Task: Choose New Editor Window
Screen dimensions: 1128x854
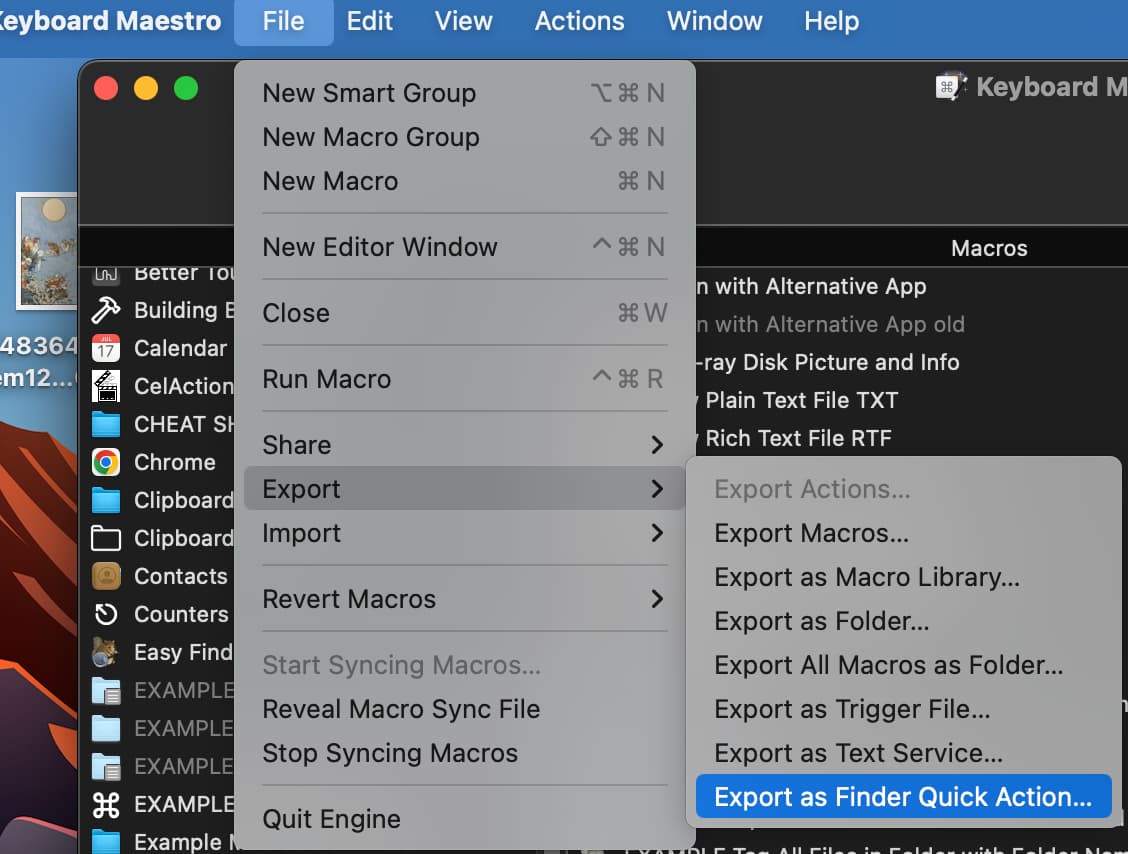Action: tap(464, 247)
